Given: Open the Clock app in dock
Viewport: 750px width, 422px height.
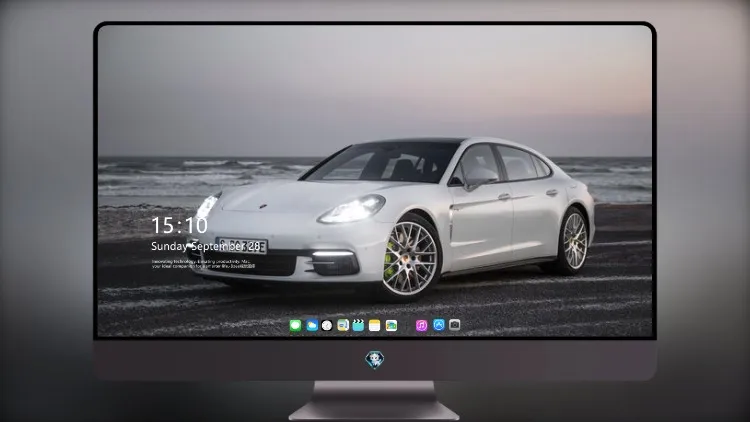Looking at the screenshot, I should click(327, 326).
